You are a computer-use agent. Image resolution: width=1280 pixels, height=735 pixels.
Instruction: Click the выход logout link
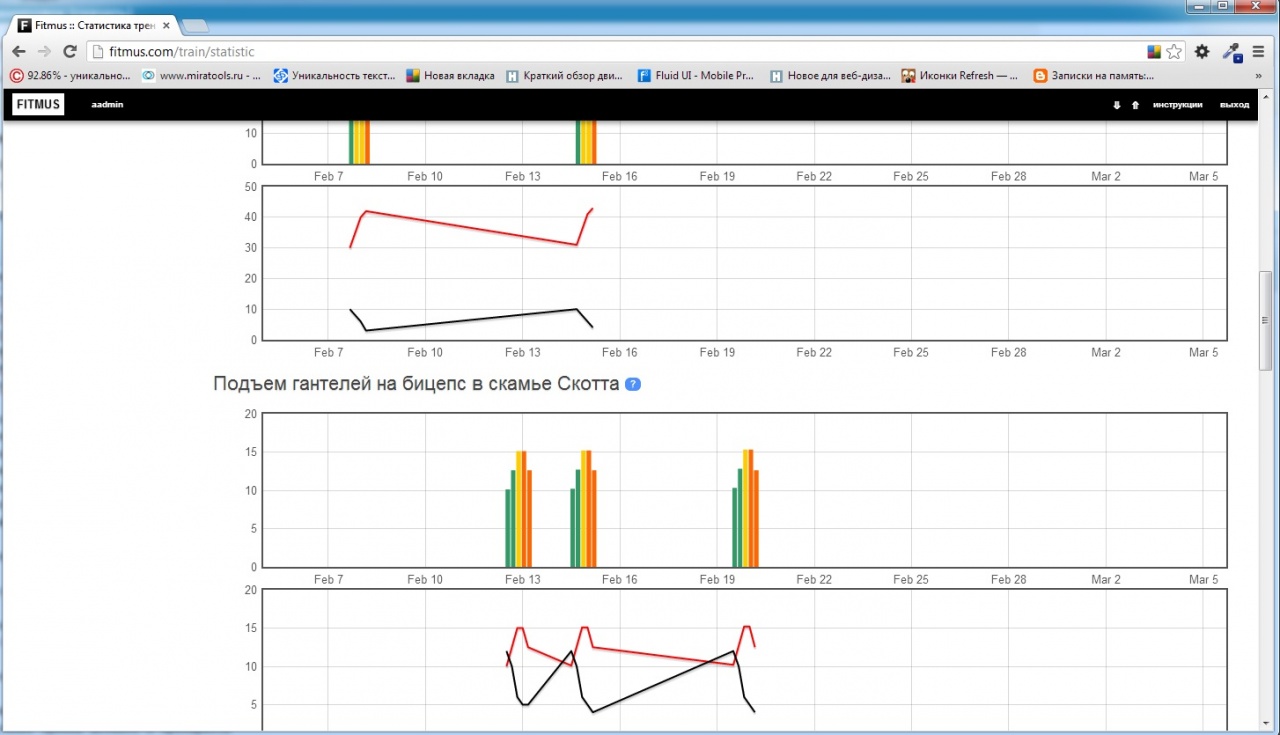click(1234, 105)
